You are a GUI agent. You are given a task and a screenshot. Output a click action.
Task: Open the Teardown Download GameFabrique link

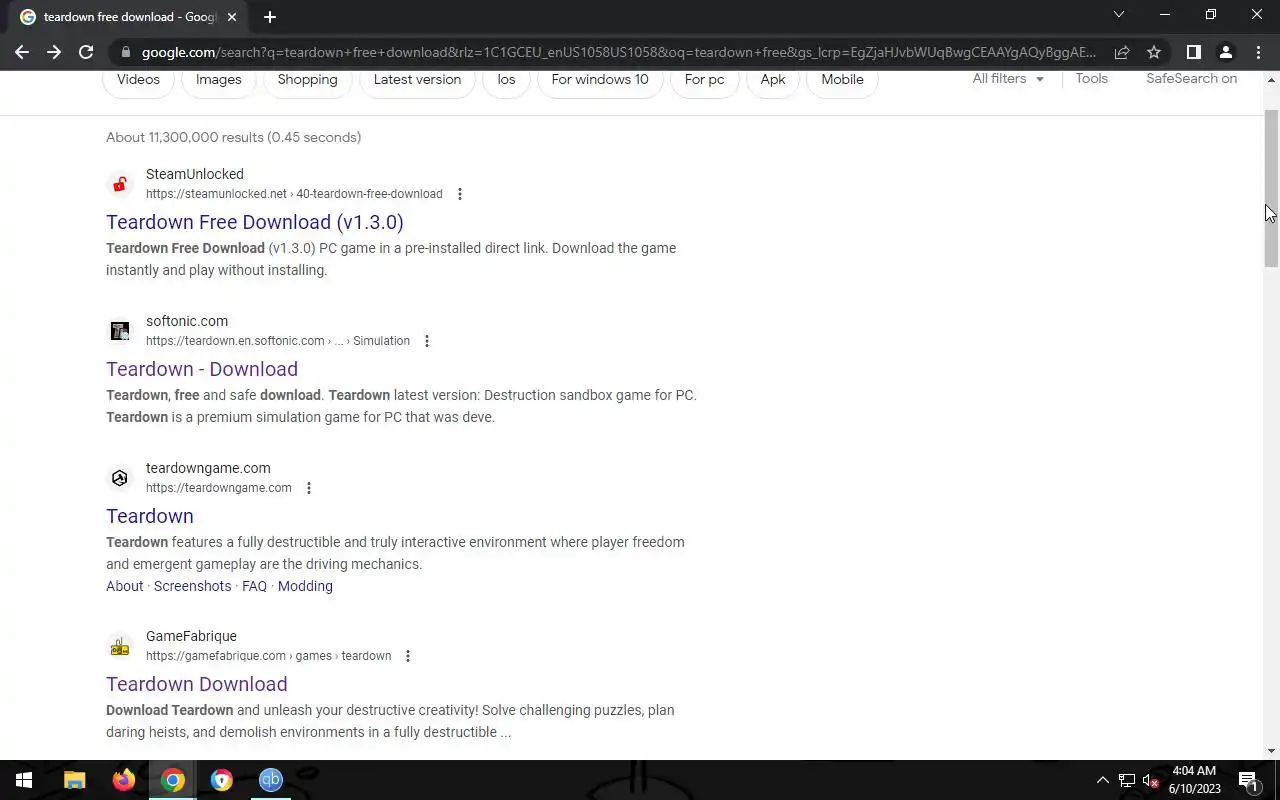(x=197, y=684)
